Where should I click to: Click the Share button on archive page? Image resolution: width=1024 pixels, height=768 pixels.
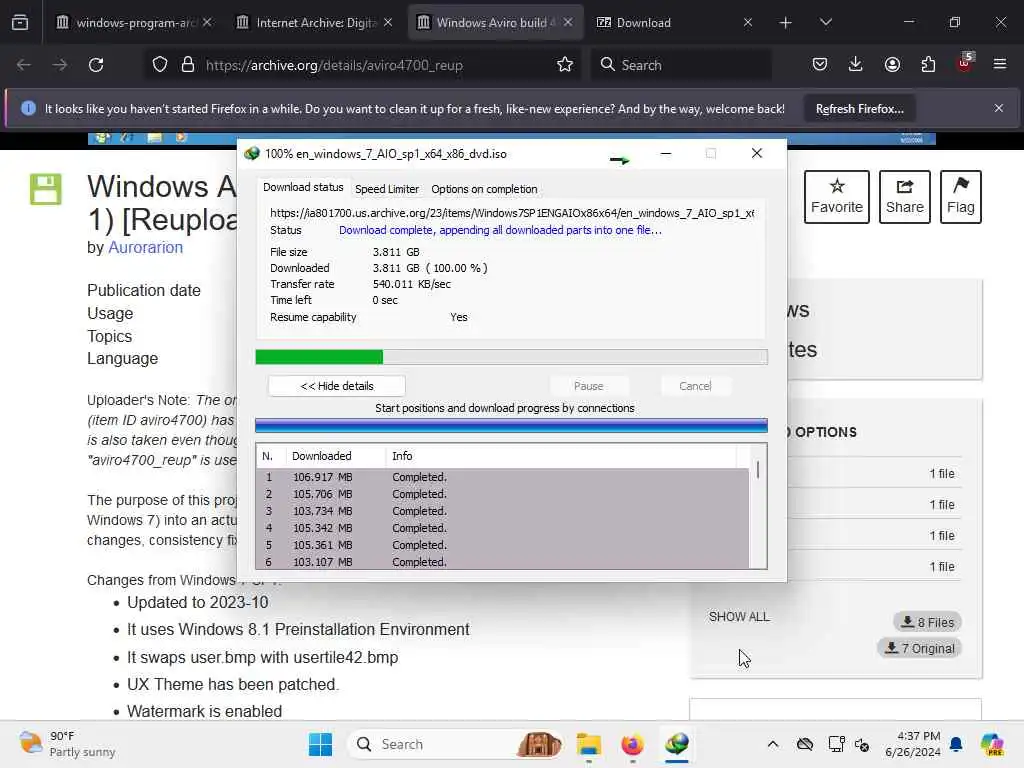904,197
